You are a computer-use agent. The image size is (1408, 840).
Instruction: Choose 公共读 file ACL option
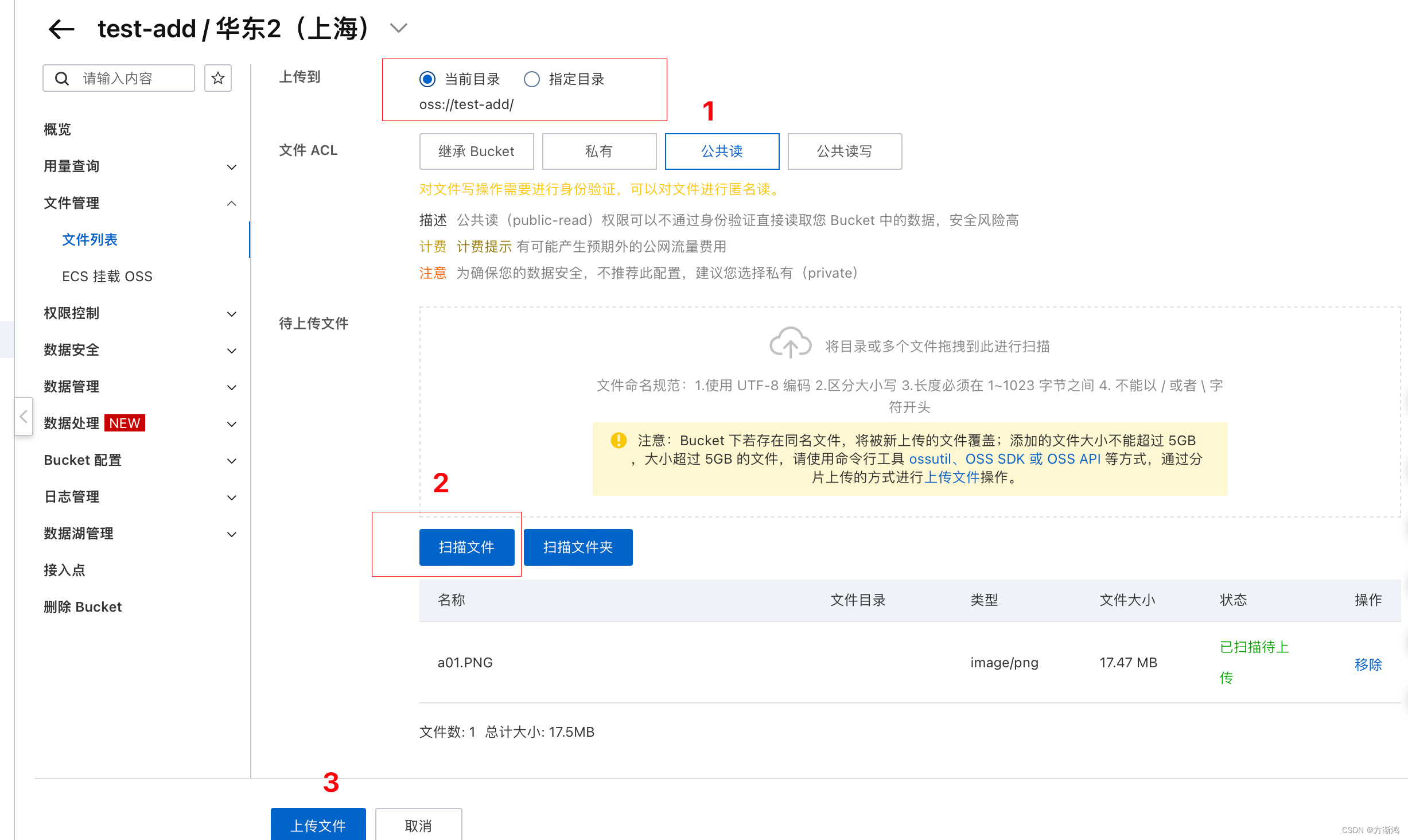coord(722,151)
